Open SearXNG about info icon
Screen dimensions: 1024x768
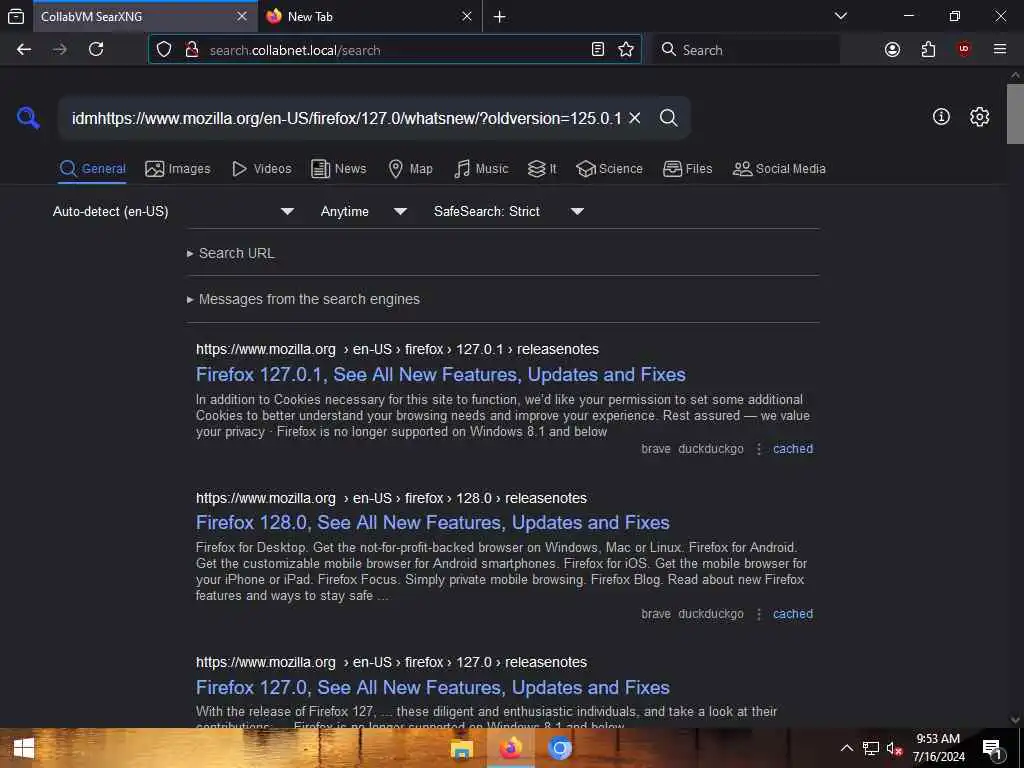coord(941,117)
